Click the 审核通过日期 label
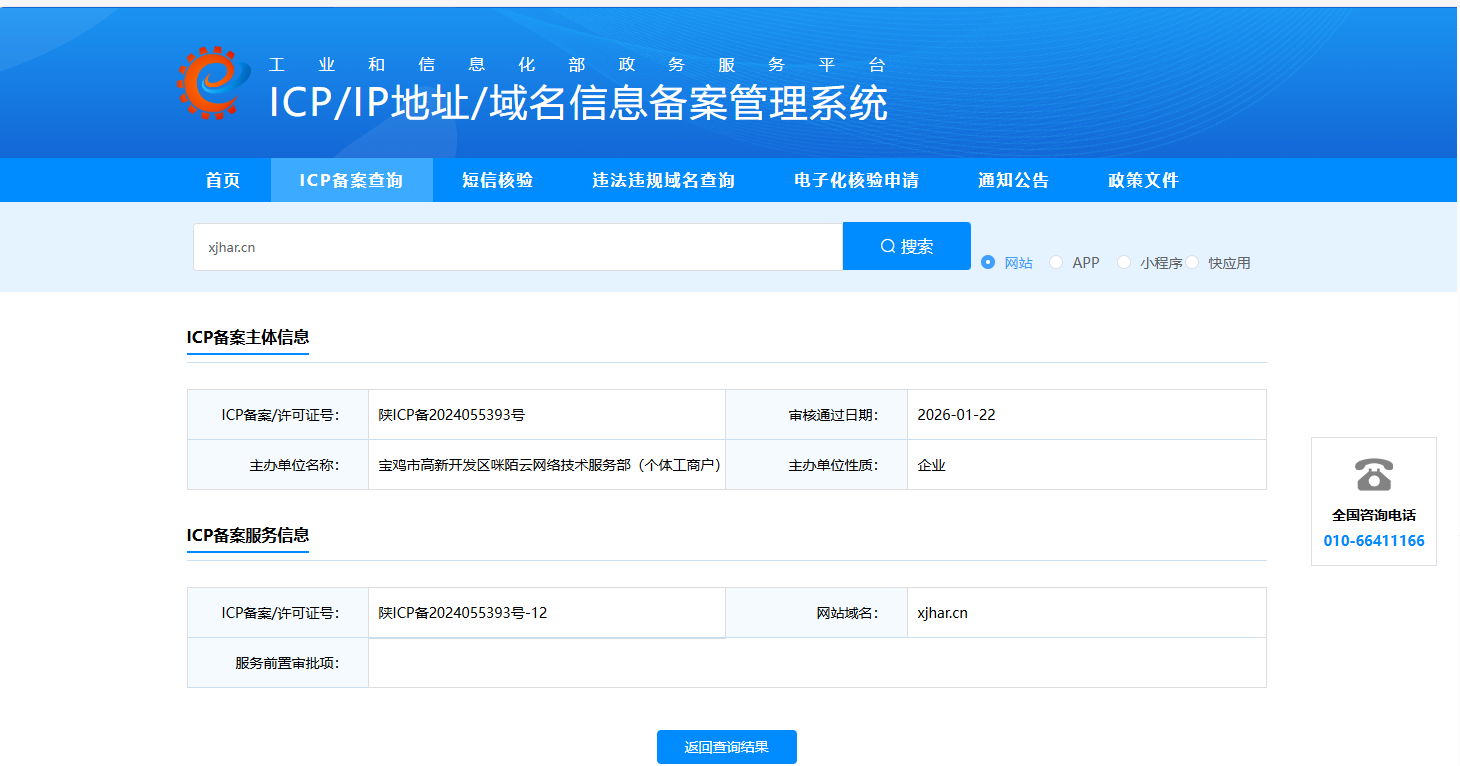The height and width of the screenshot is (766, 1460). click(x=833, y=415)
